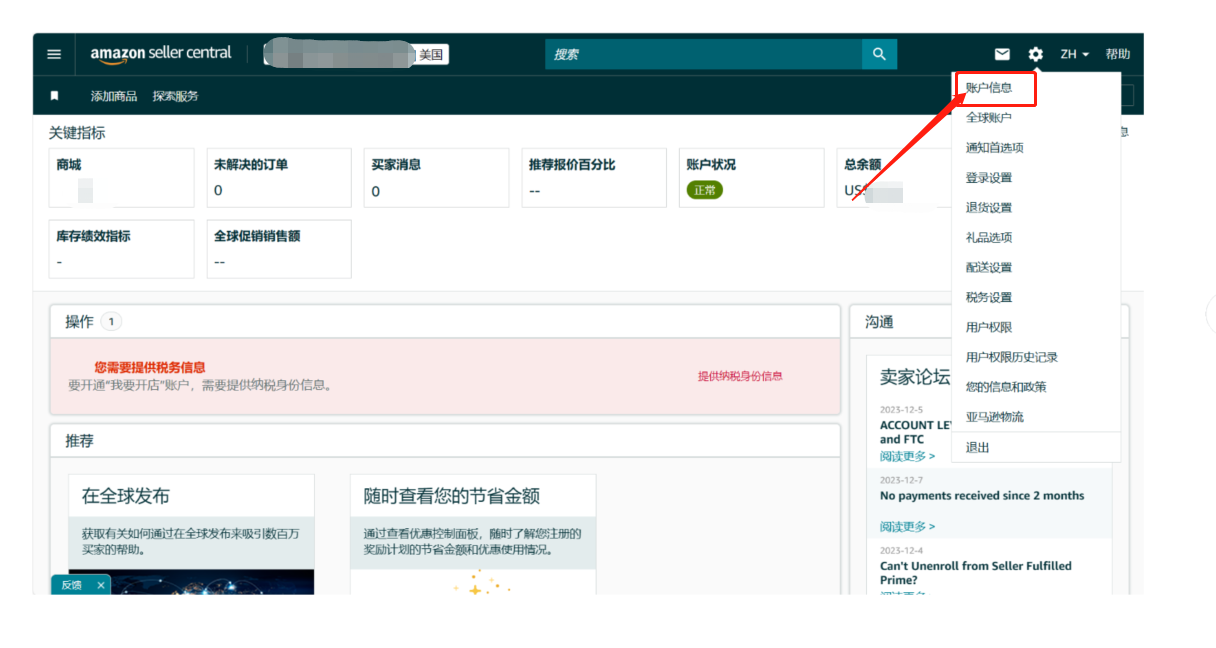Close the feedback tab with X
This screenshot has height=648, width=1216.
click(100, 585)
